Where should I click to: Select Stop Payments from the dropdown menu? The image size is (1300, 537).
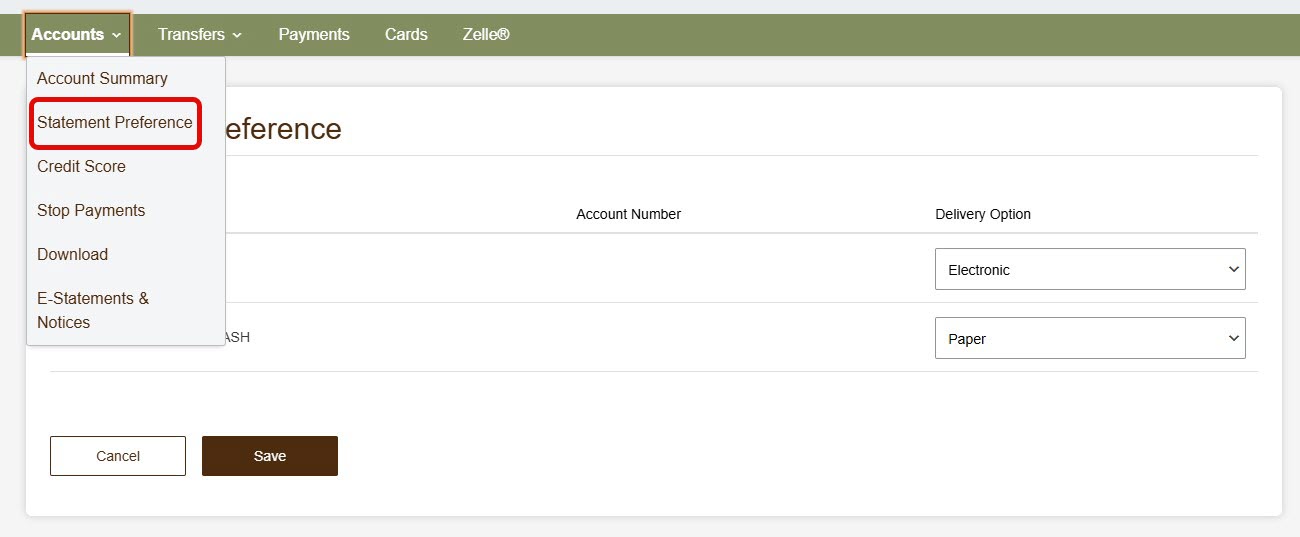pos(91,210)
